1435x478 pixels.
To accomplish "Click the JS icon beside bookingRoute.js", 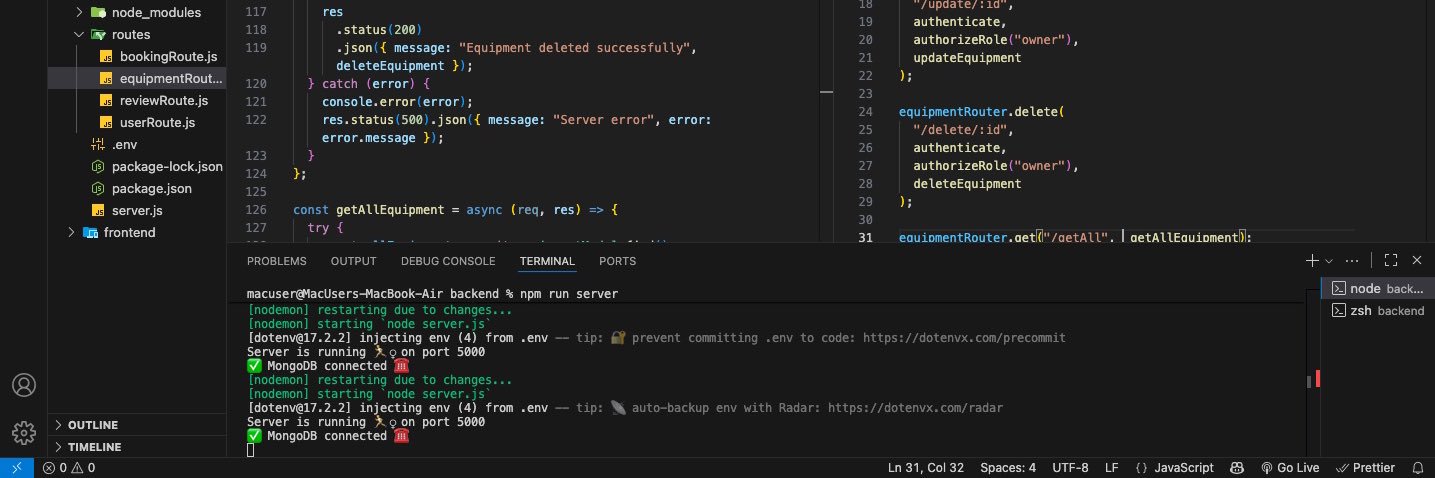I will 108,57.
